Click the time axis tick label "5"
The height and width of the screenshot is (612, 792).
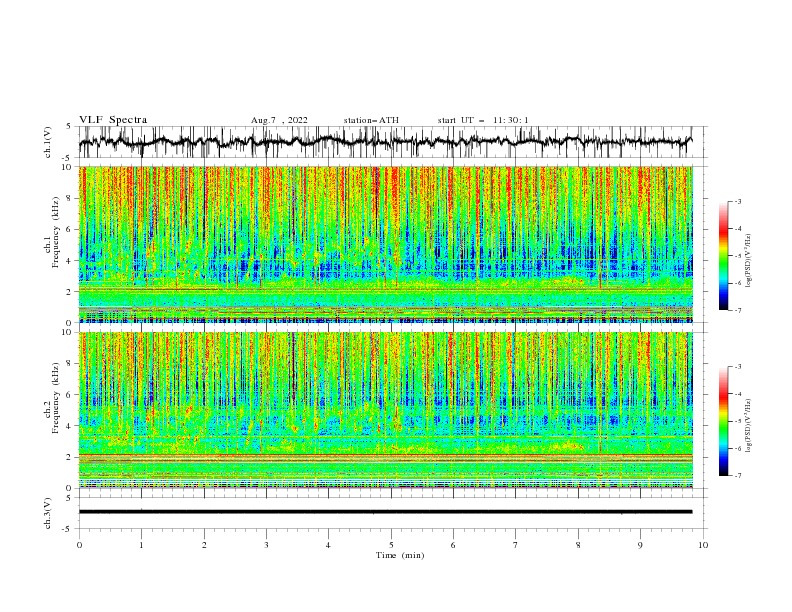391,545
